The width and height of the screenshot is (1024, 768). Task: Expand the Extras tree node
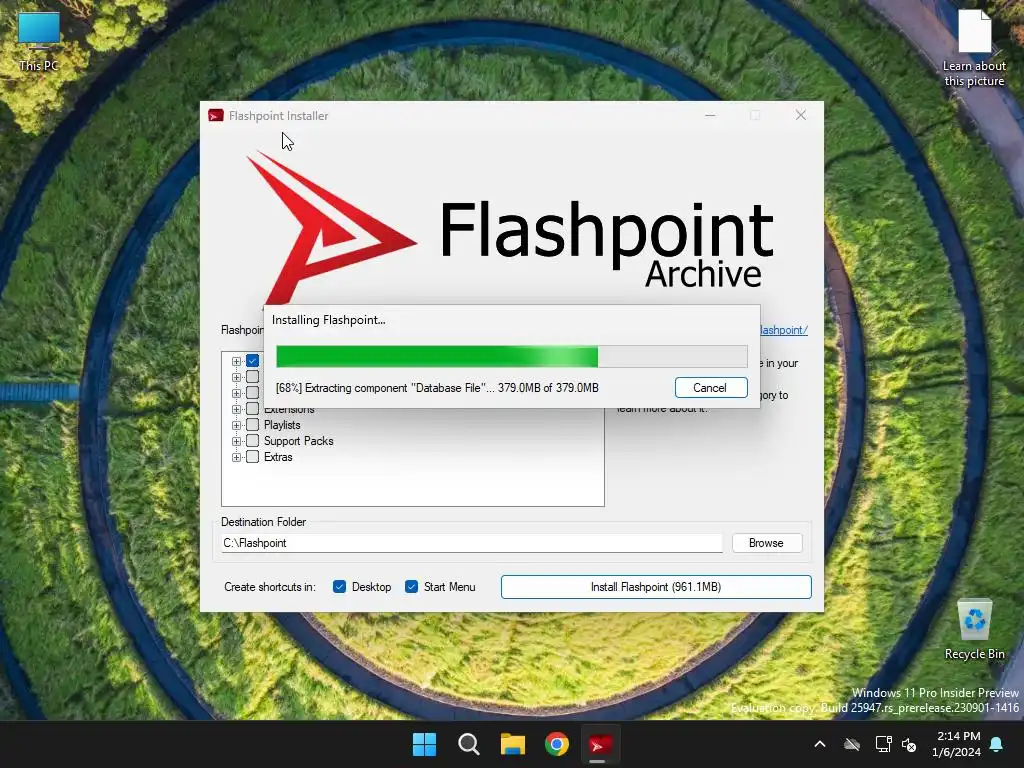[236, 457]
